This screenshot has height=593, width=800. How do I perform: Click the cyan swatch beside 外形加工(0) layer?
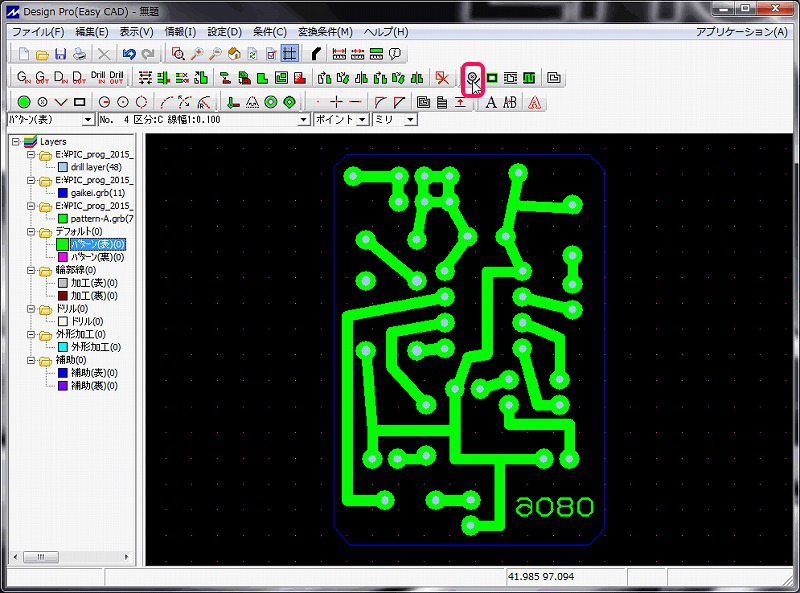point(62,347)
